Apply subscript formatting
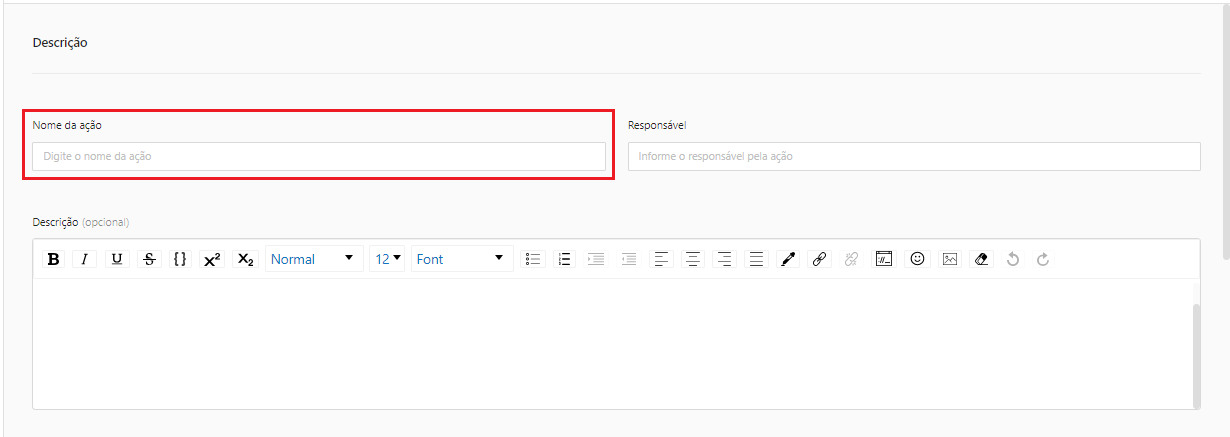 point(245,259)
